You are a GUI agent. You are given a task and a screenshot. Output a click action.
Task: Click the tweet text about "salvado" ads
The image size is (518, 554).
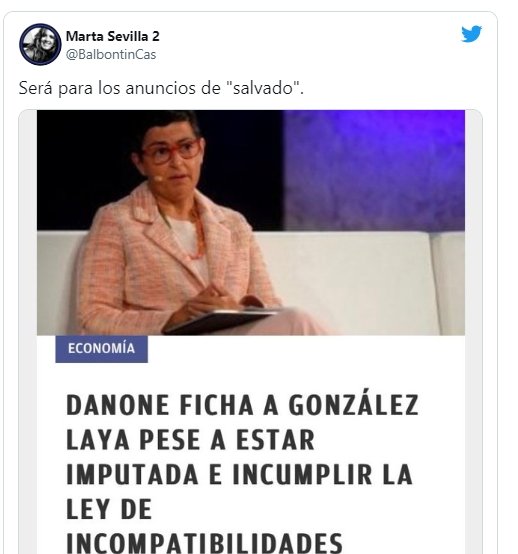(161, 88)
